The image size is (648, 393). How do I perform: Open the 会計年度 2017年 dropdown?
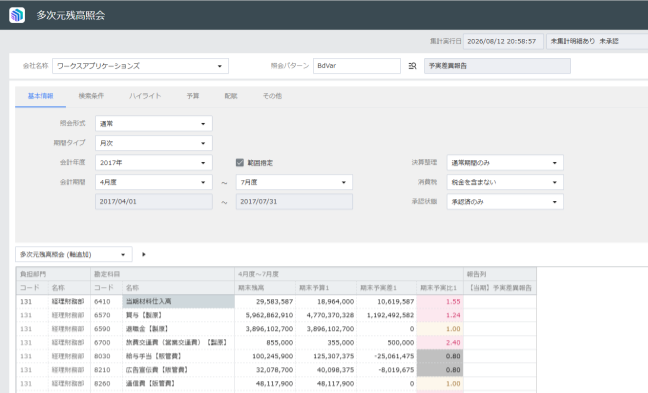tap(154, 162)
